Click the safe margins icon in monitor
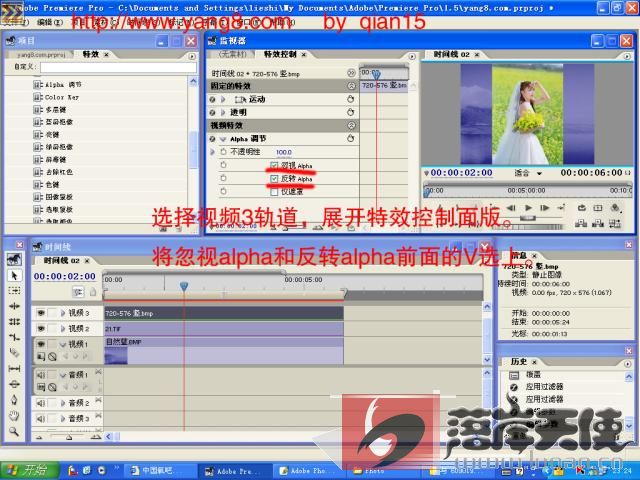640x480 pixels. pos(598,208)
